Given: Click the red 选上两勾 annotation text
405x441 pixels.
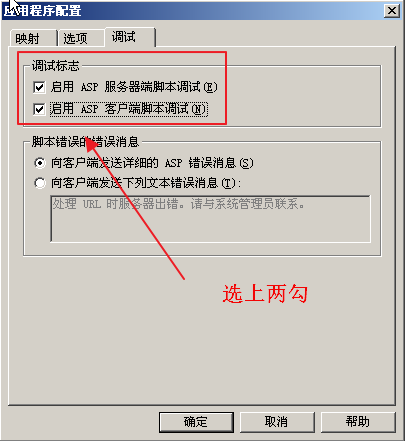Looking at the screenshot, I should [265, 294].
